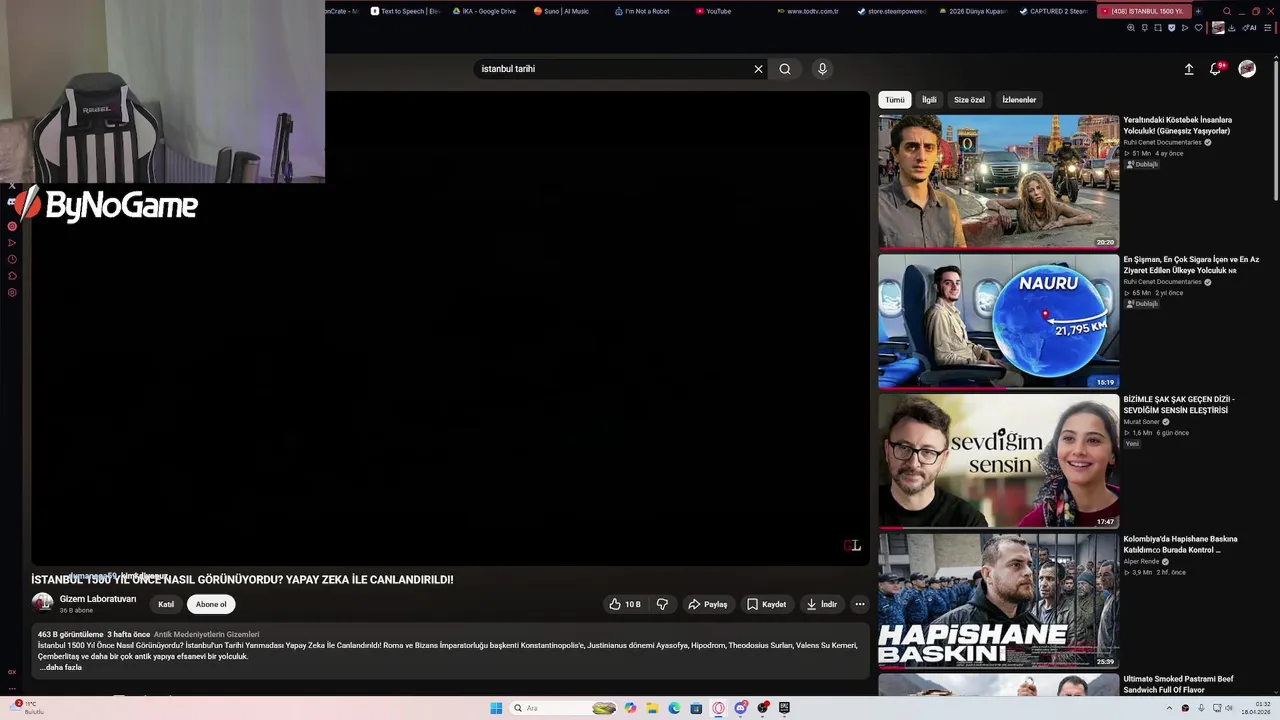Click the Kaydet save button
Viewport: 1280px width, 720px height.
coord(767,604)
